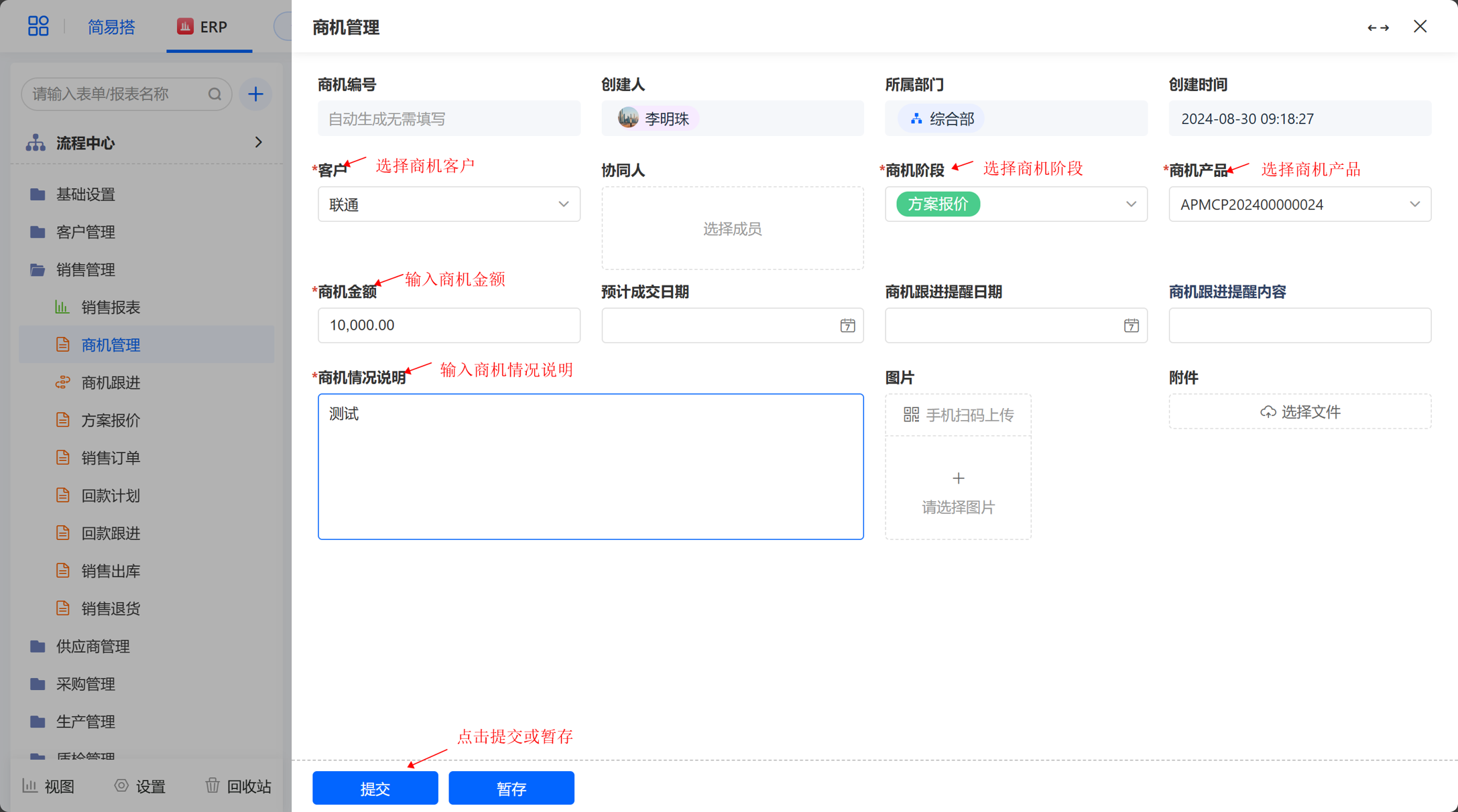Screen dimensions: 1458x812
Task: Toggle panel width with the arrows icon
Action: tap(1378, 27)
